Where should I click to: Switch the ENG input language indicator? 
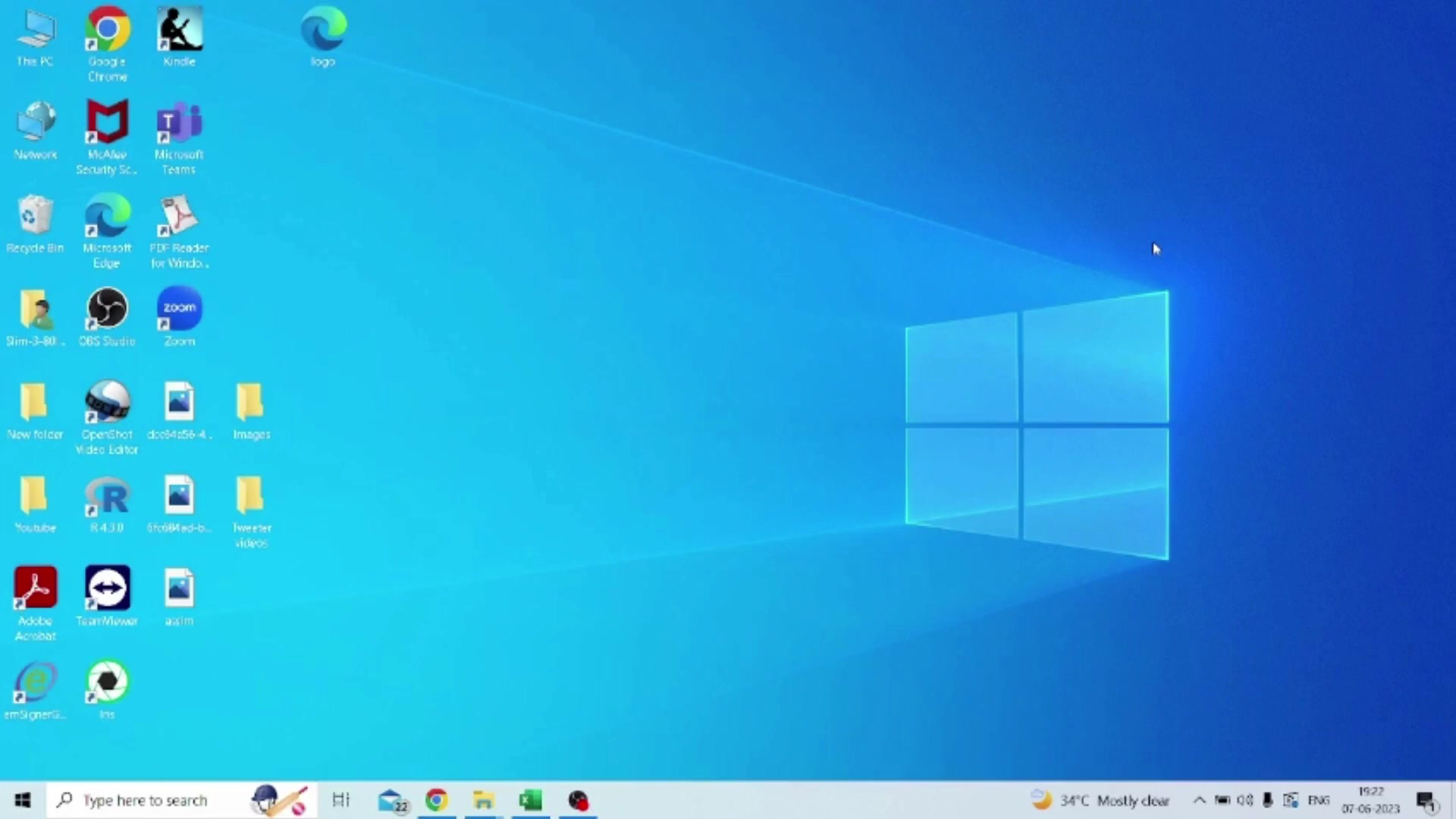[1319, 800]
